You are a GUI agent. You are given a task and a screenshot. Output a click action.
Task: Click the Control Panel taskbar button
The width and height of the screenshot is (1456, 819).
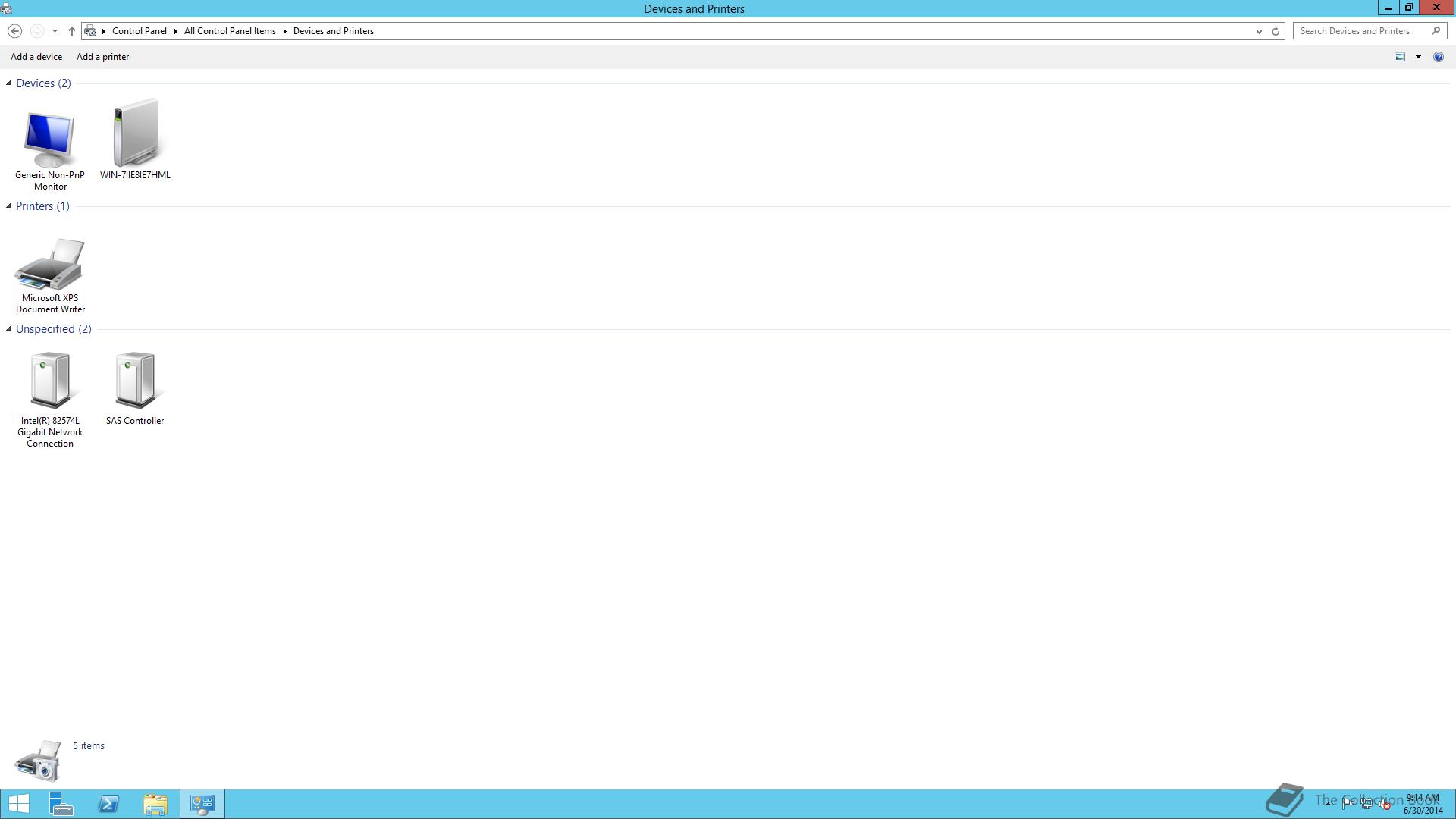(202, 804)
